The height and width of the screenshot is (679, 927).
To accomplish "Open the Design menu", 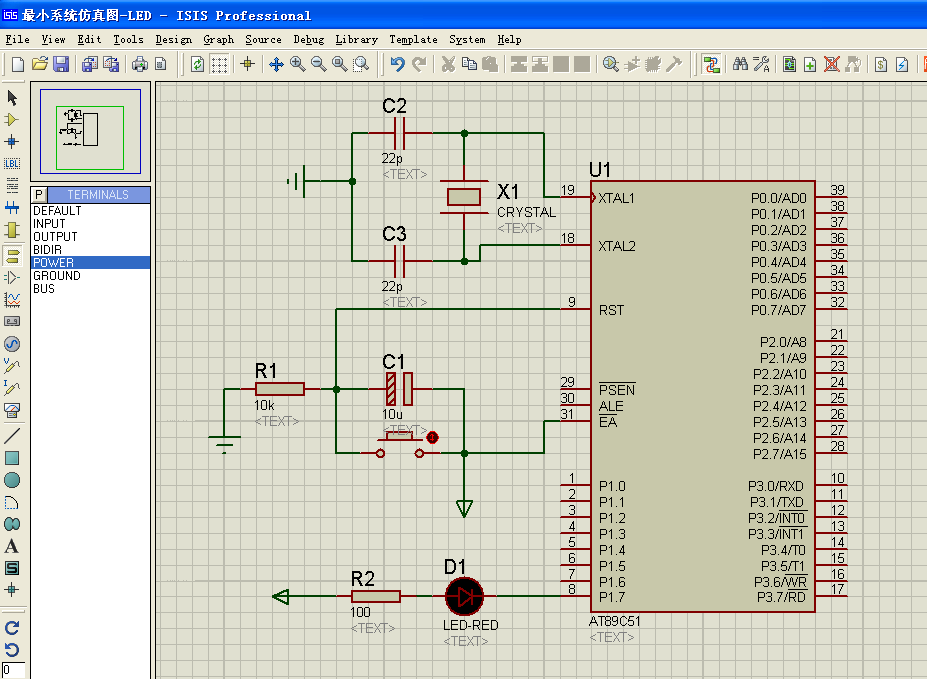I will pos(173,39).
